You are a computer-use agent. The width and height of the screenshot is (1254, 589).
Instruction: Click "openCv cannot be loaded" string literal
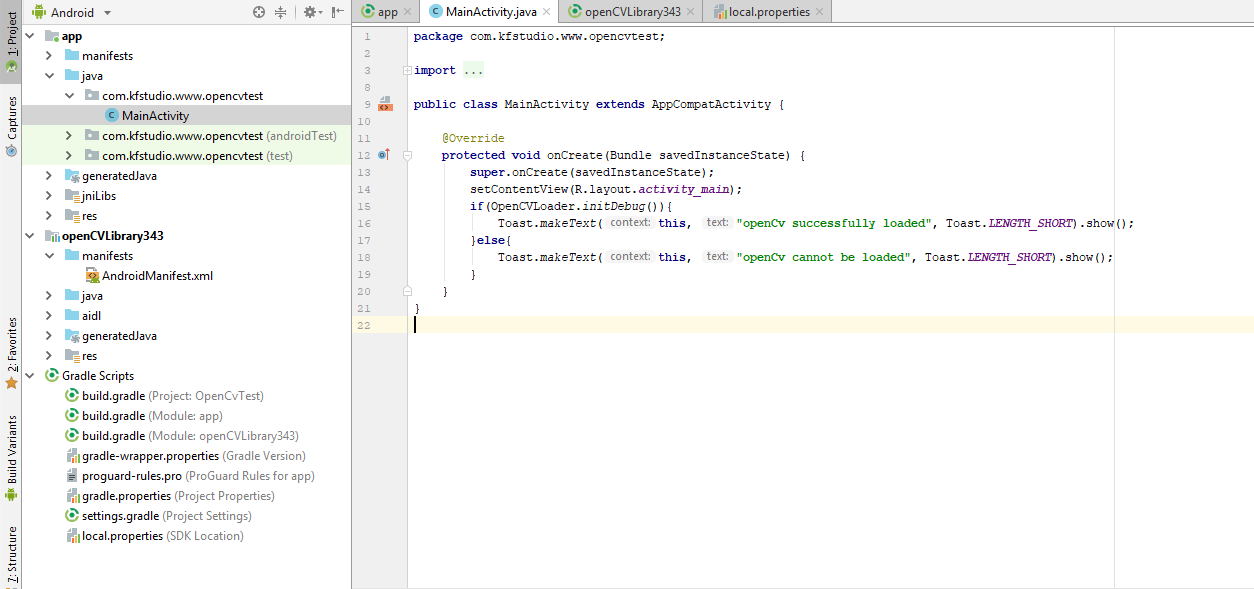coord(823,257)
